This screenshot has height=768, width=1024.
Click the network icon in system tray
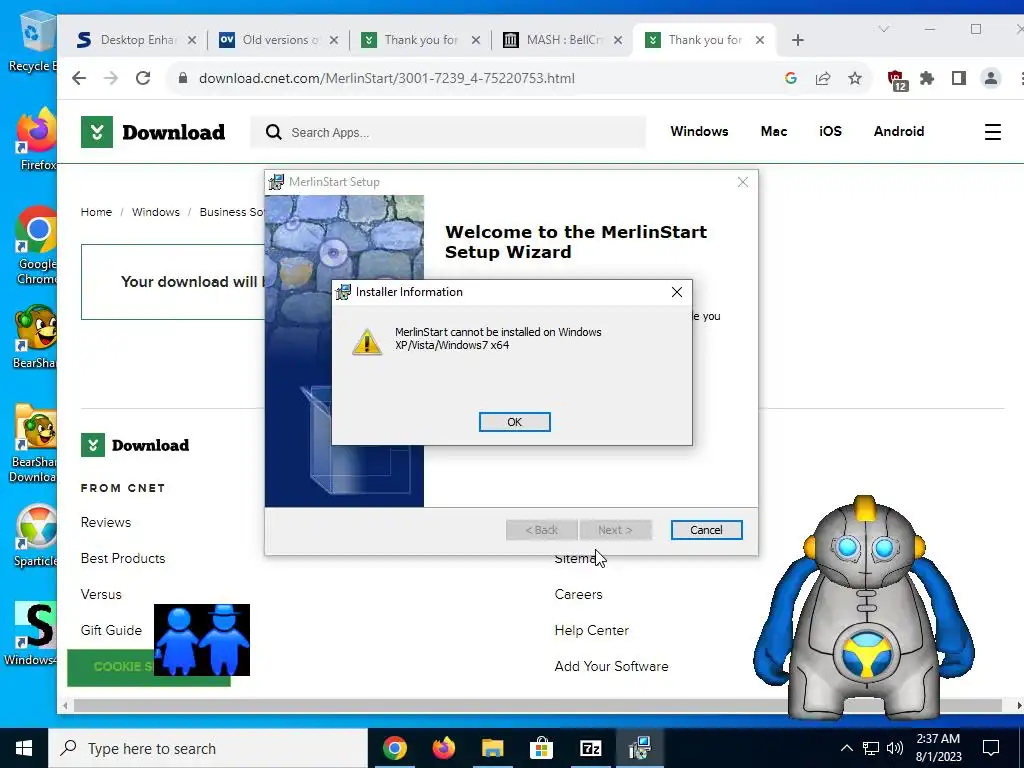[871, 748]
